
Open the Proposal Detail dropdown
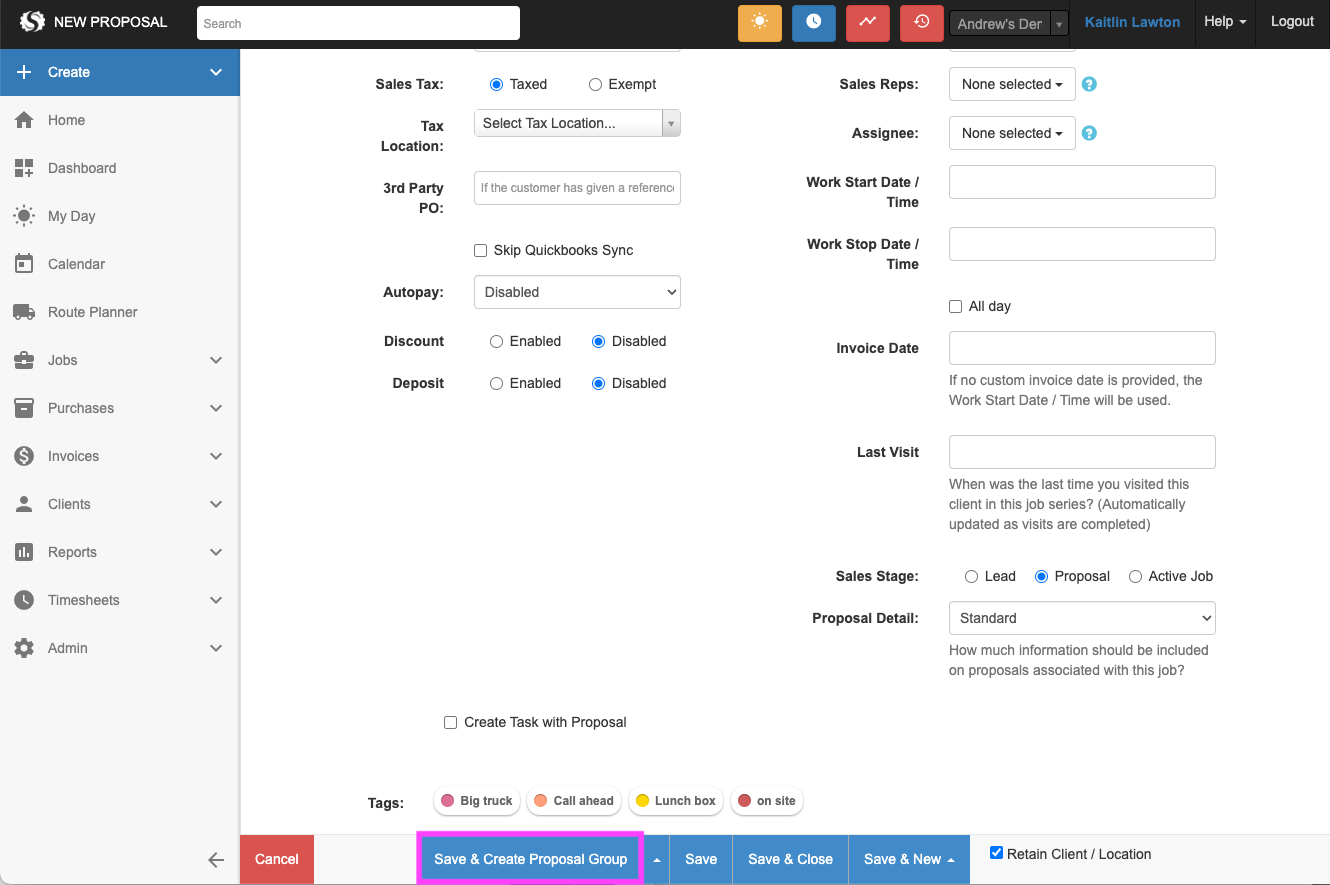[1081, 618]
